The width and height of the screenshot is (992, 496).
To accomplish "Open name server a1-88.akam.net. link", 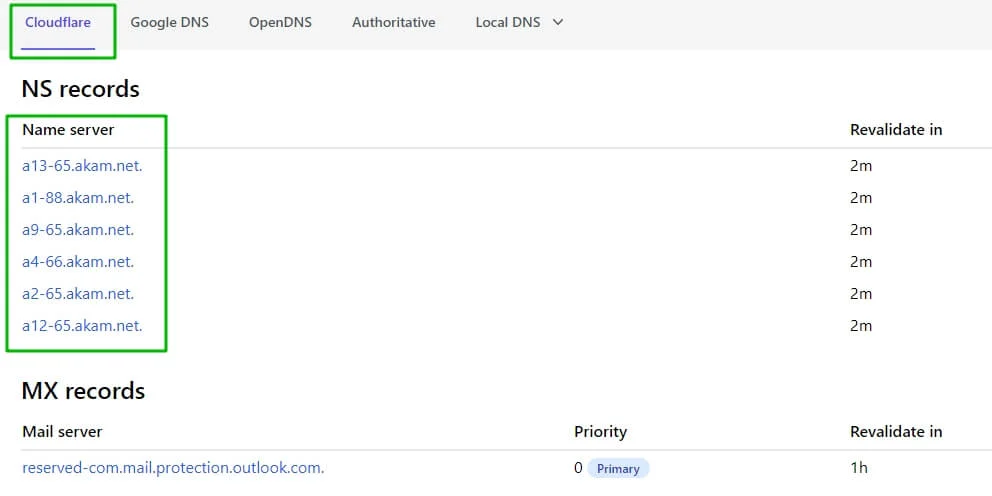I will pos(78,197).
